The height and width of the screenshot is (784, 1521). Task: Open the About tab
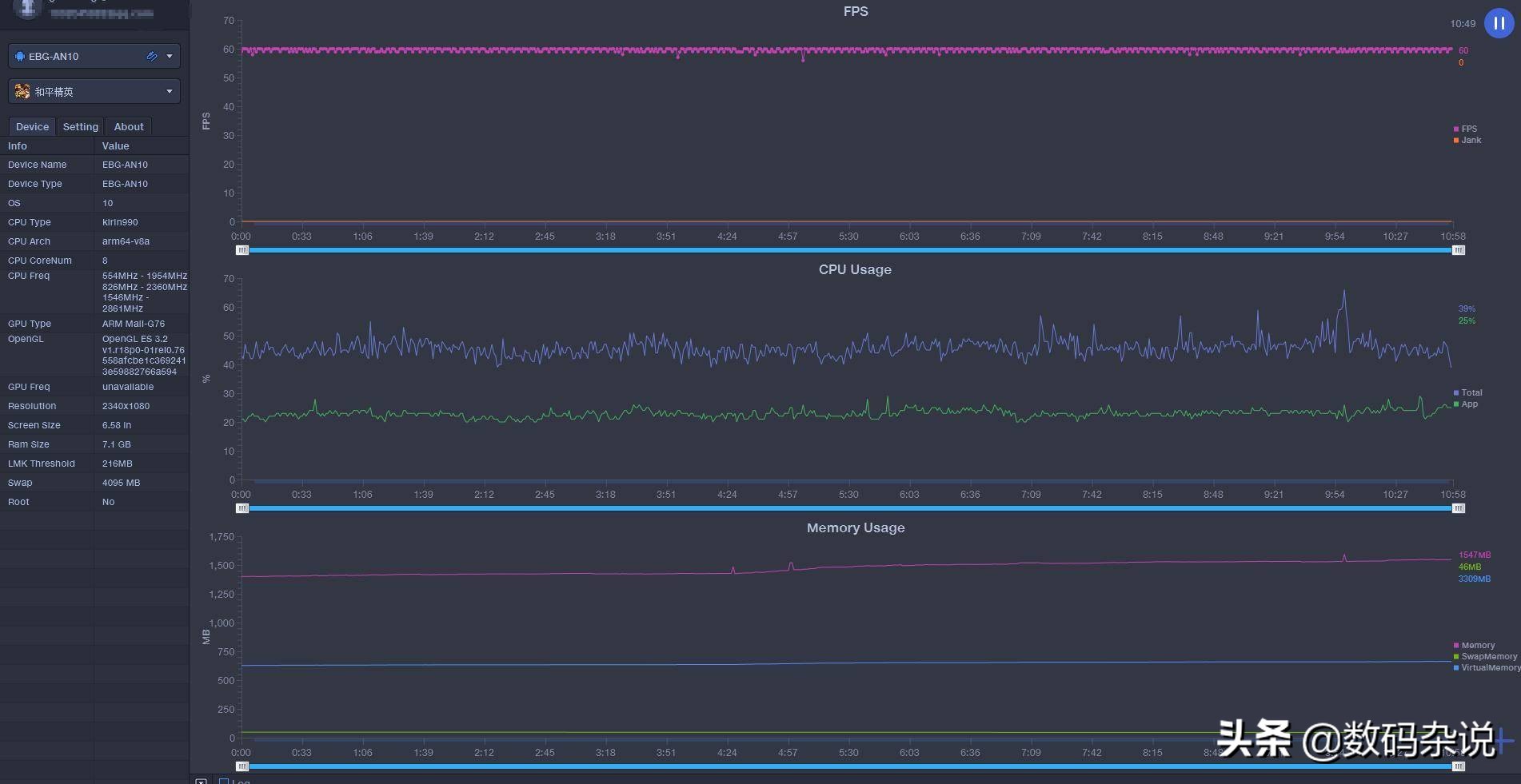click(129, 127)
